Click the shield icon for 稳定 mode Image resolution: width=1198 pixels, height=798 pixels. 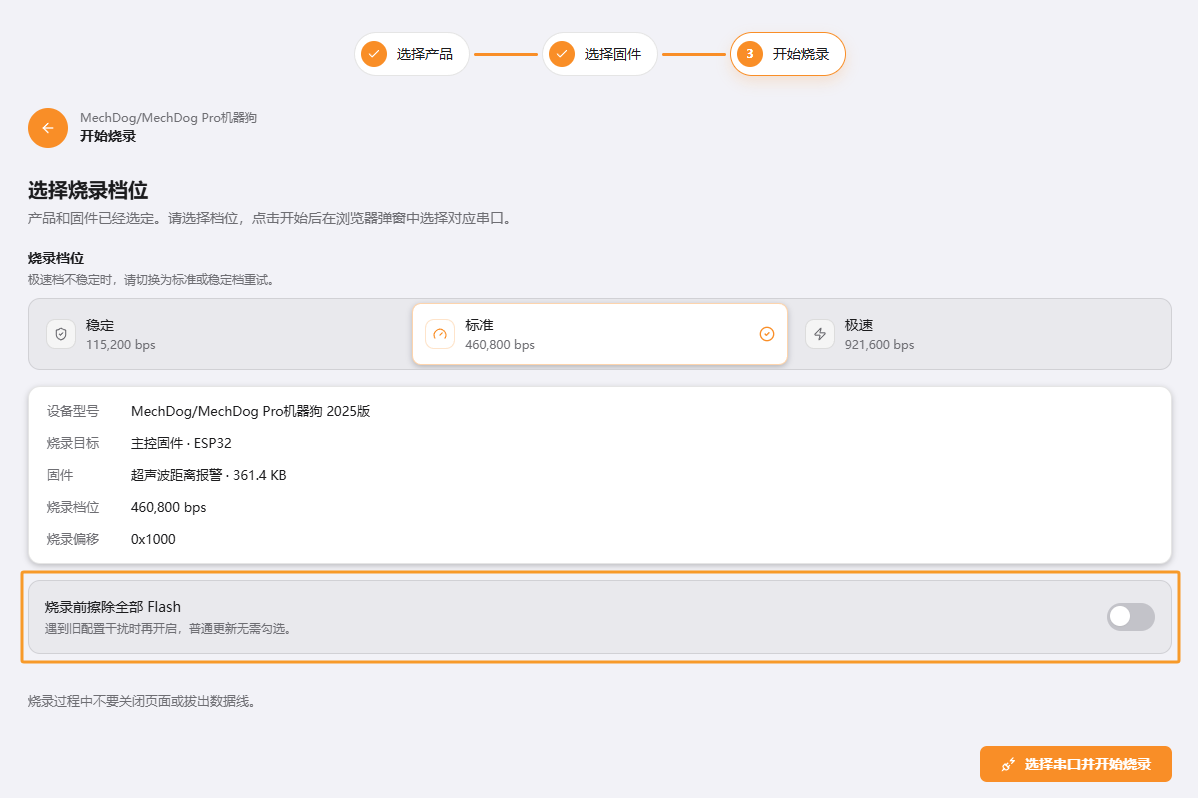pos(61,334)
